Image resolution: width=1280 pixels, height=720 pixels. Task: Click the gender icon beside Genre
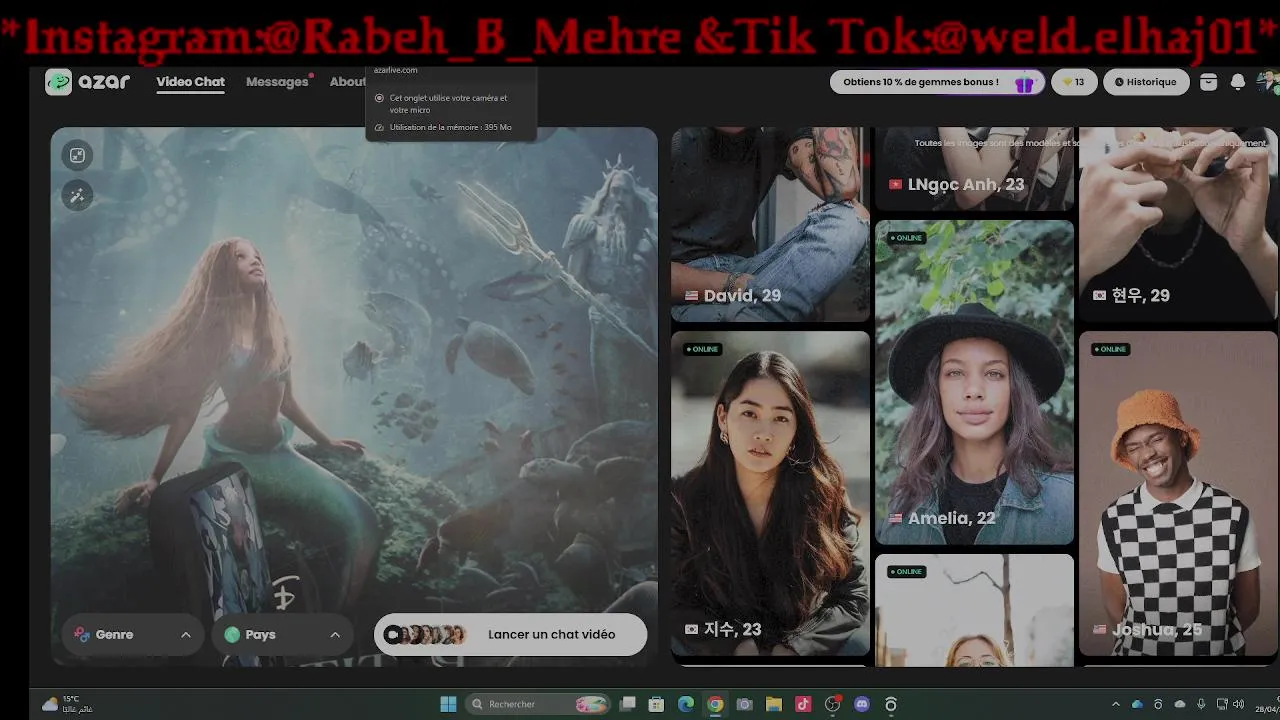click(82, 635)
